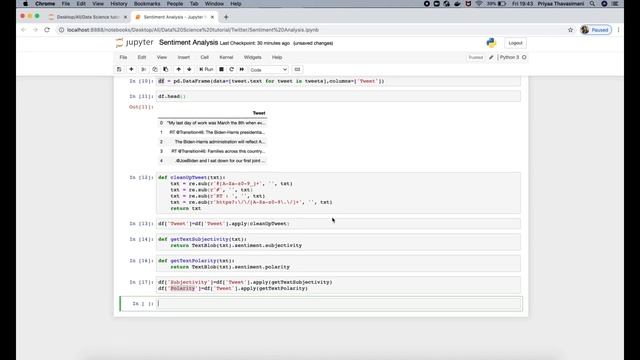Open Spotlight search in the menu bar

[x=592, y=4]
